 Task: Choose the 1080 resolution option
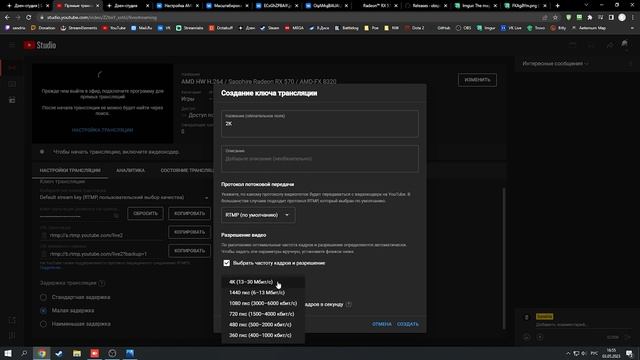263,303
